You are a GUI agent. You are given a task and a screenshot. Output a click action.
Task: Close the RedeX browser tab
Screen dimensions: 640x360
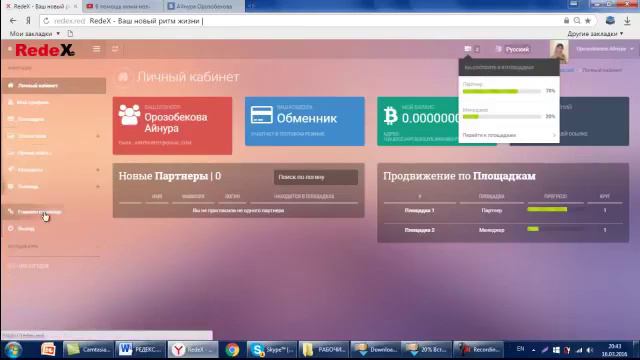pyautogui.click(x=76, y=6)
